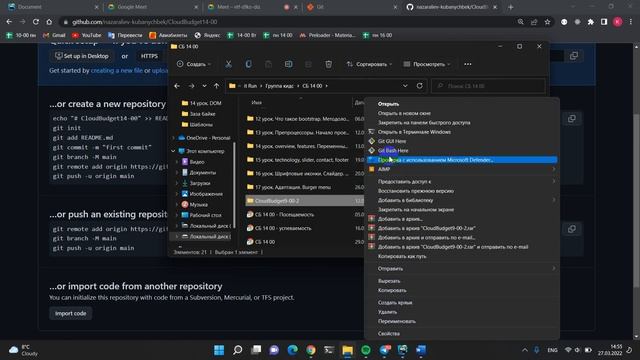The image size is (640, 360).
Task: Click HTTPS button on GitHub page
Action: (149, 56)
